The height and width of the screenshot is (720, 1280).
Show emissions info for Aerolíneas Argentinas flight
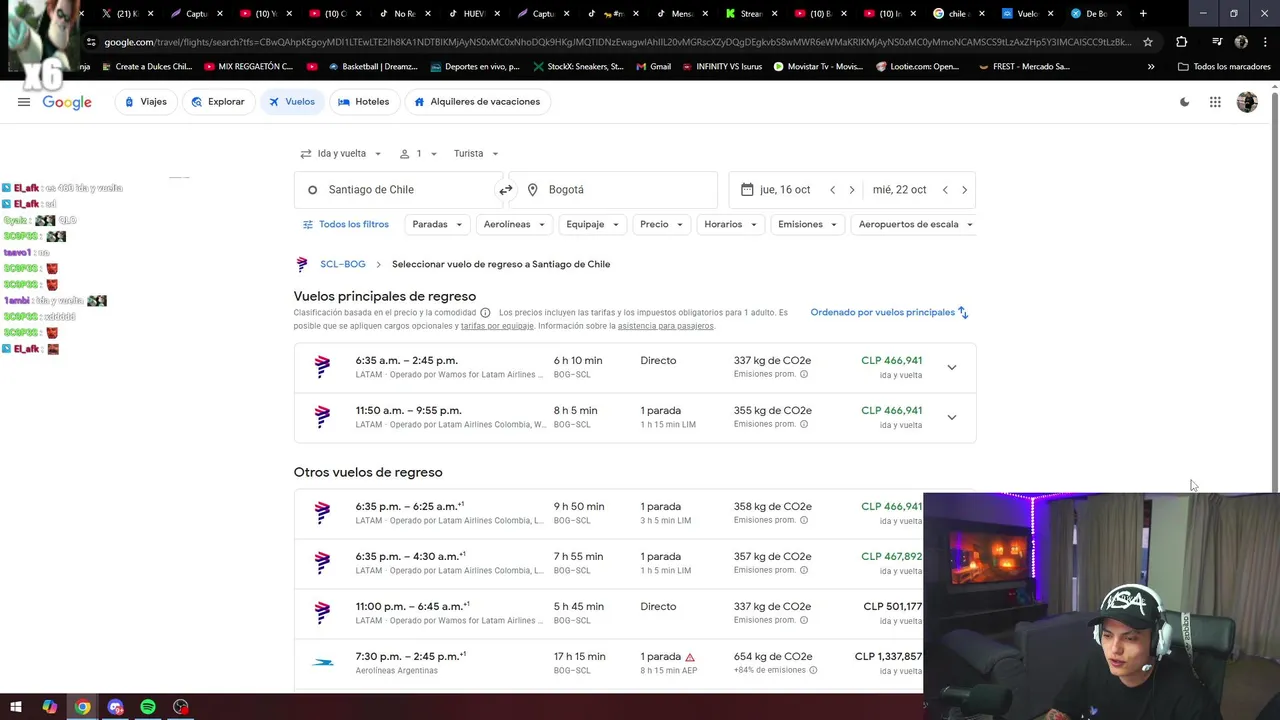[813, 670]
